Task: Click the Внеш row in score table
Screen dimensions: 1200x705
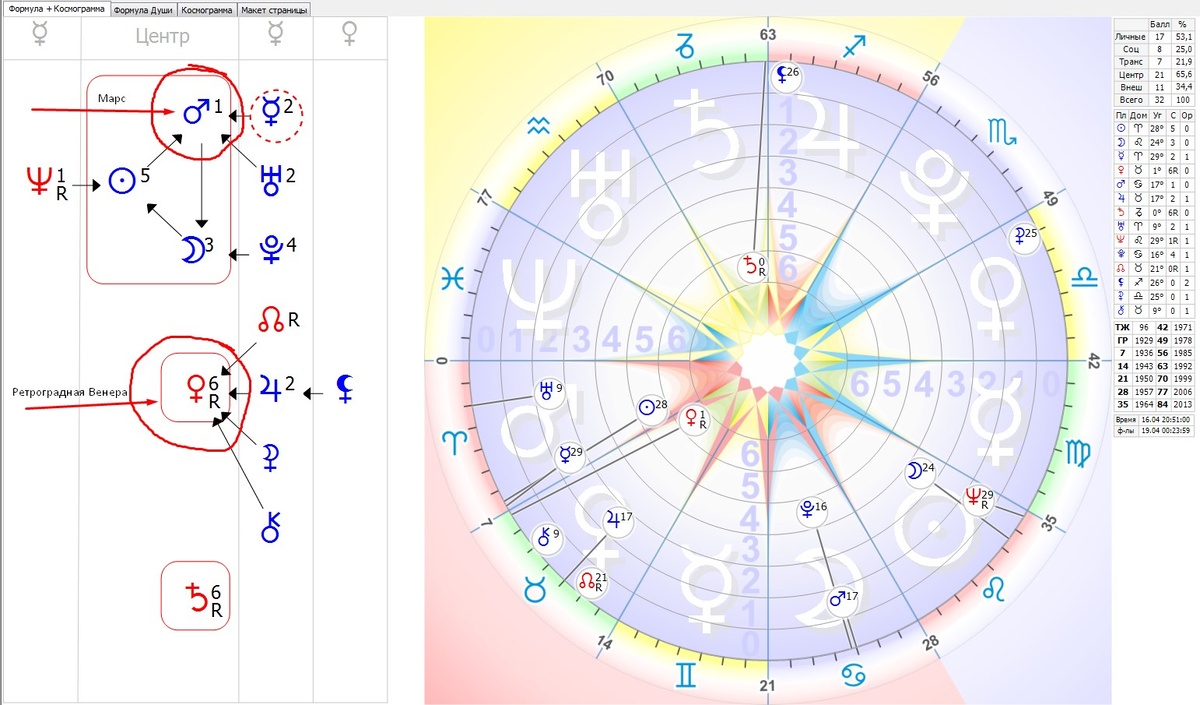Action: pyautogui.click(x=1154, y=87)
